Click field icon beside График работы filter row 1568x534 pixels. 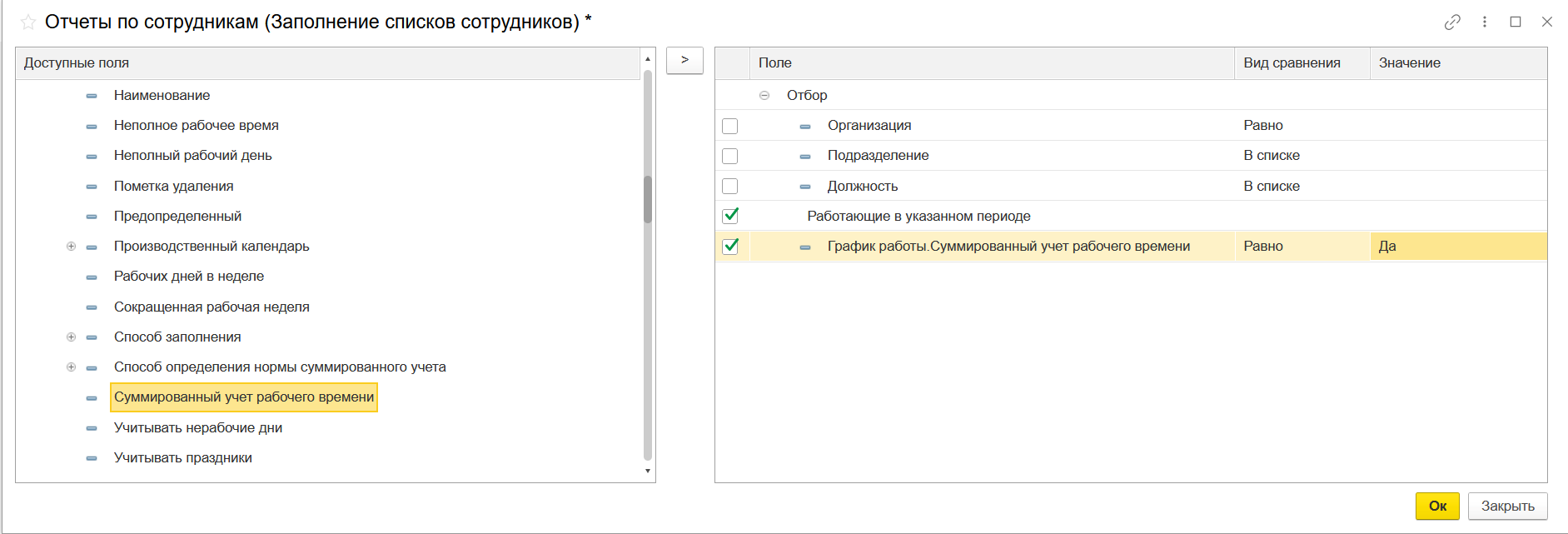[x=805, y=247]
